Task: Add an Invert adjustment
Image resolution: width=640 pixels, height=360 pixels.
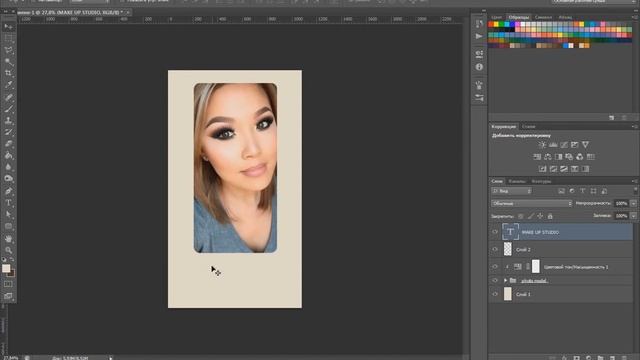Action: coord(542,169)
